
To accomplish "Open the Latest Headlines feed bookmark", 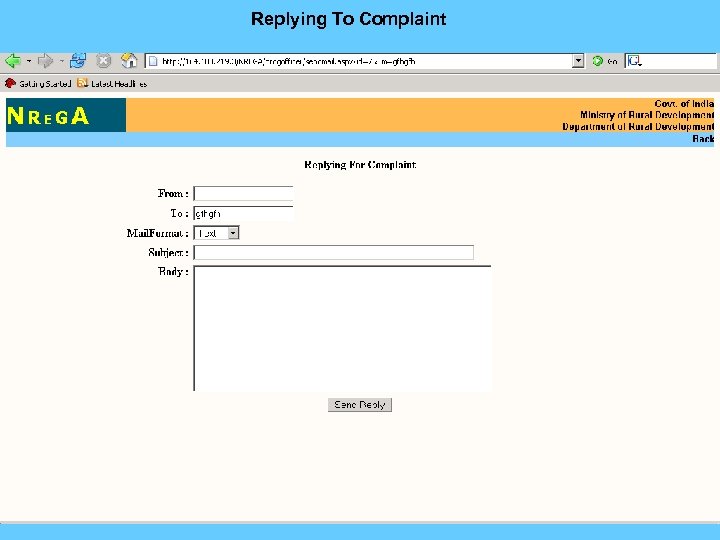I will (112, 84).
